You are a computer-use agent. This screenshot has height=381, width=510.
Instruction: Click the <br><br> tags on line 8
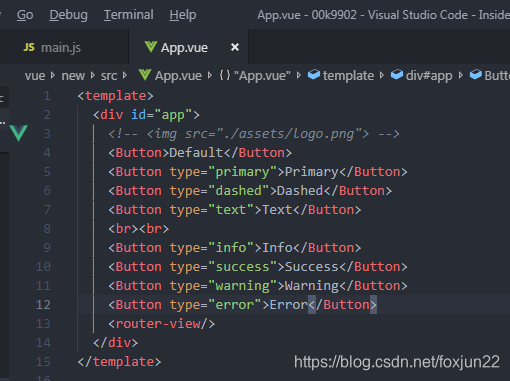pos(139,229)
